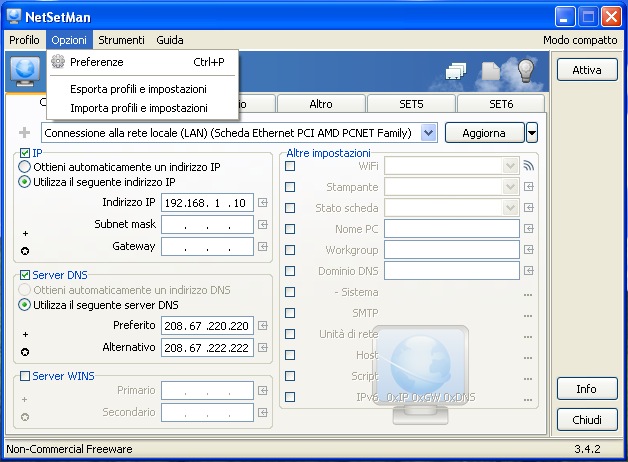Click the NetSetMan globe monitor logo icon
This screenshot has height=462, width=628.
coord(25,71)
